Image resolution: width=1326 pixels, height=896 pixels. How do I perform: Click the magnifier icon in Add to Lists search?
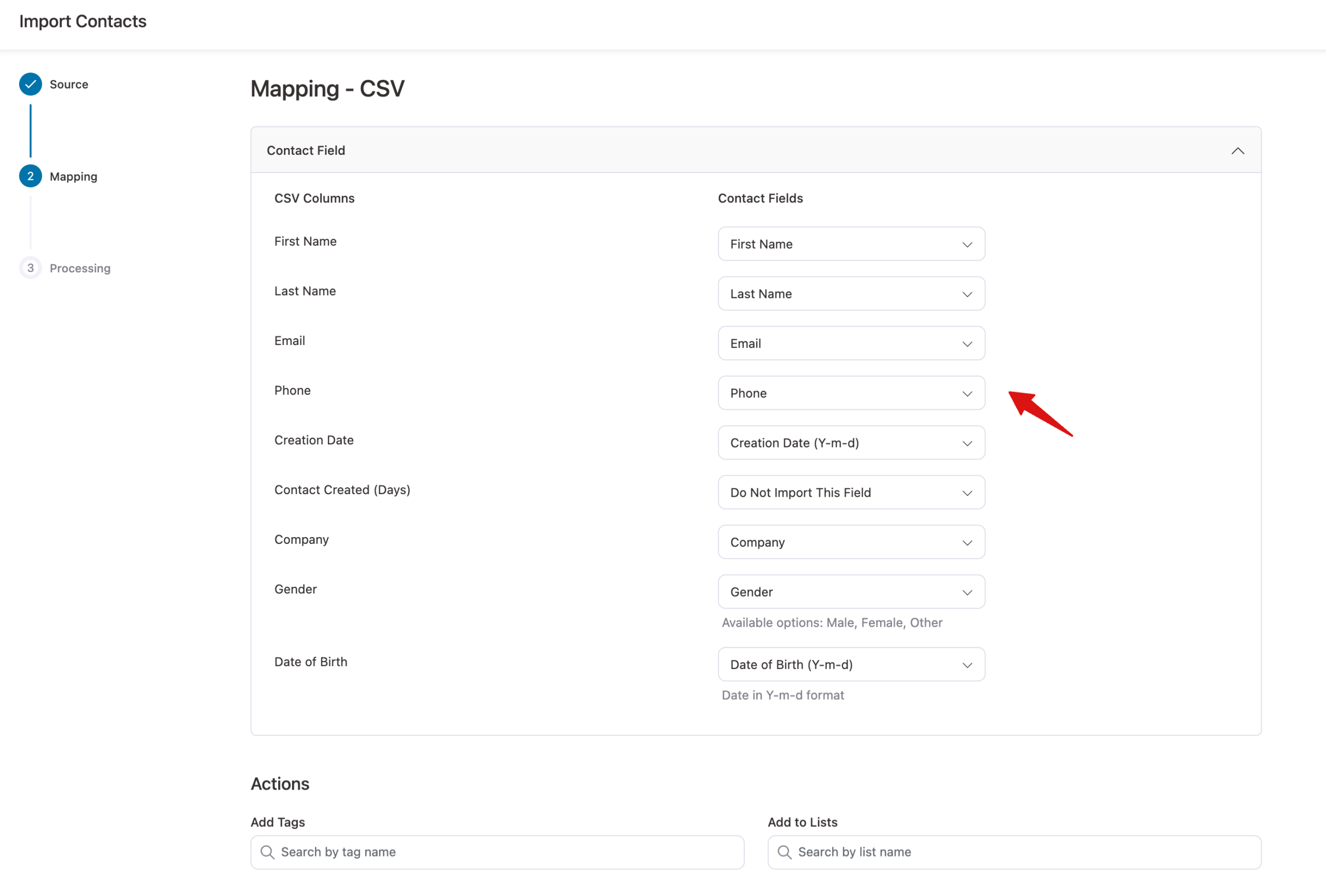click(784, 851)
